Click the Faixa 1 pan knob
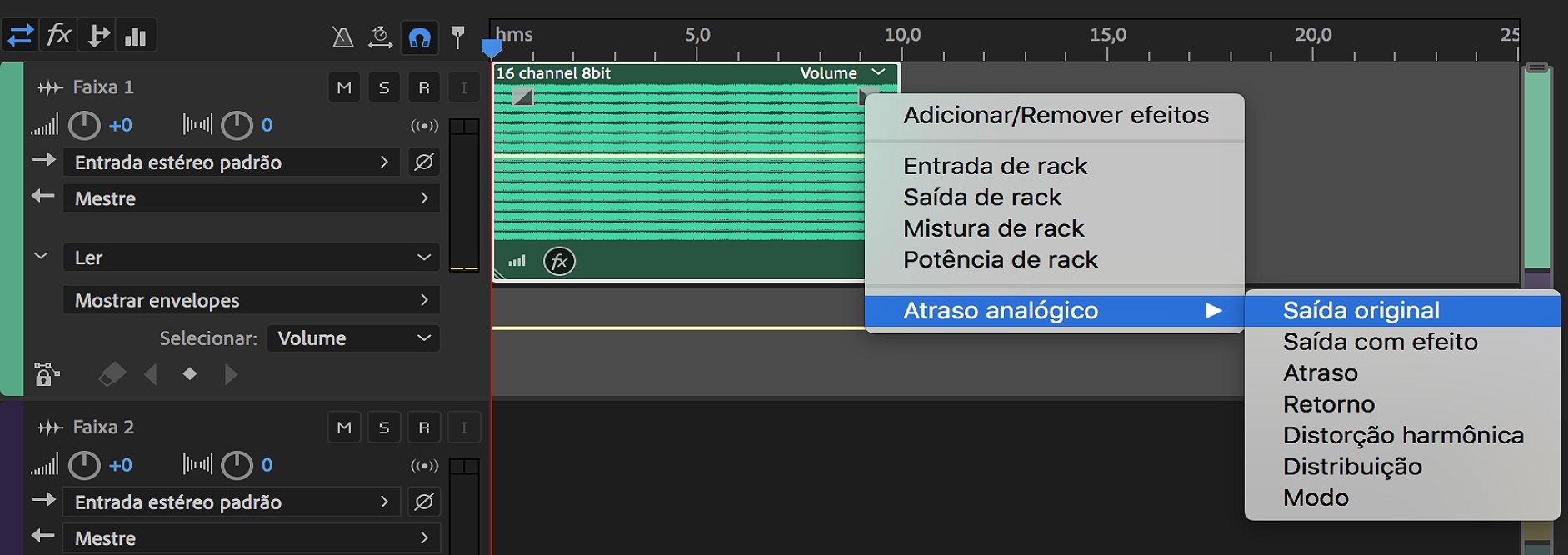This screenshot has width=1568, height=555. (x=237, y=125)
